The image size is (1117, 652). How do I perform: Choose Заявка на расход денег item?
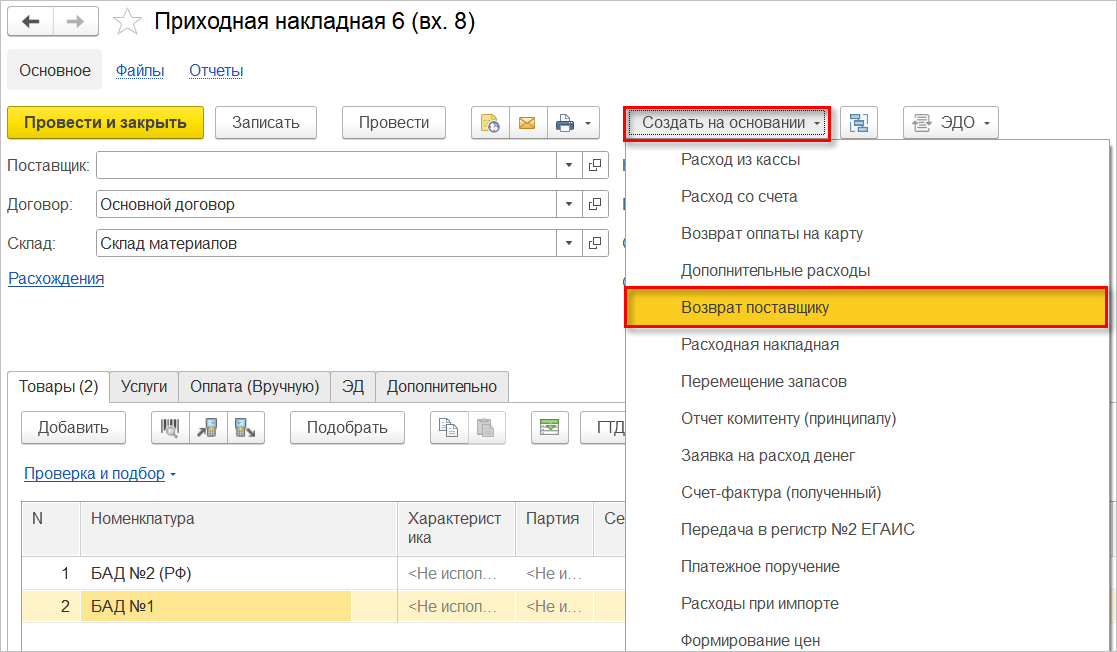pos(867,456)
